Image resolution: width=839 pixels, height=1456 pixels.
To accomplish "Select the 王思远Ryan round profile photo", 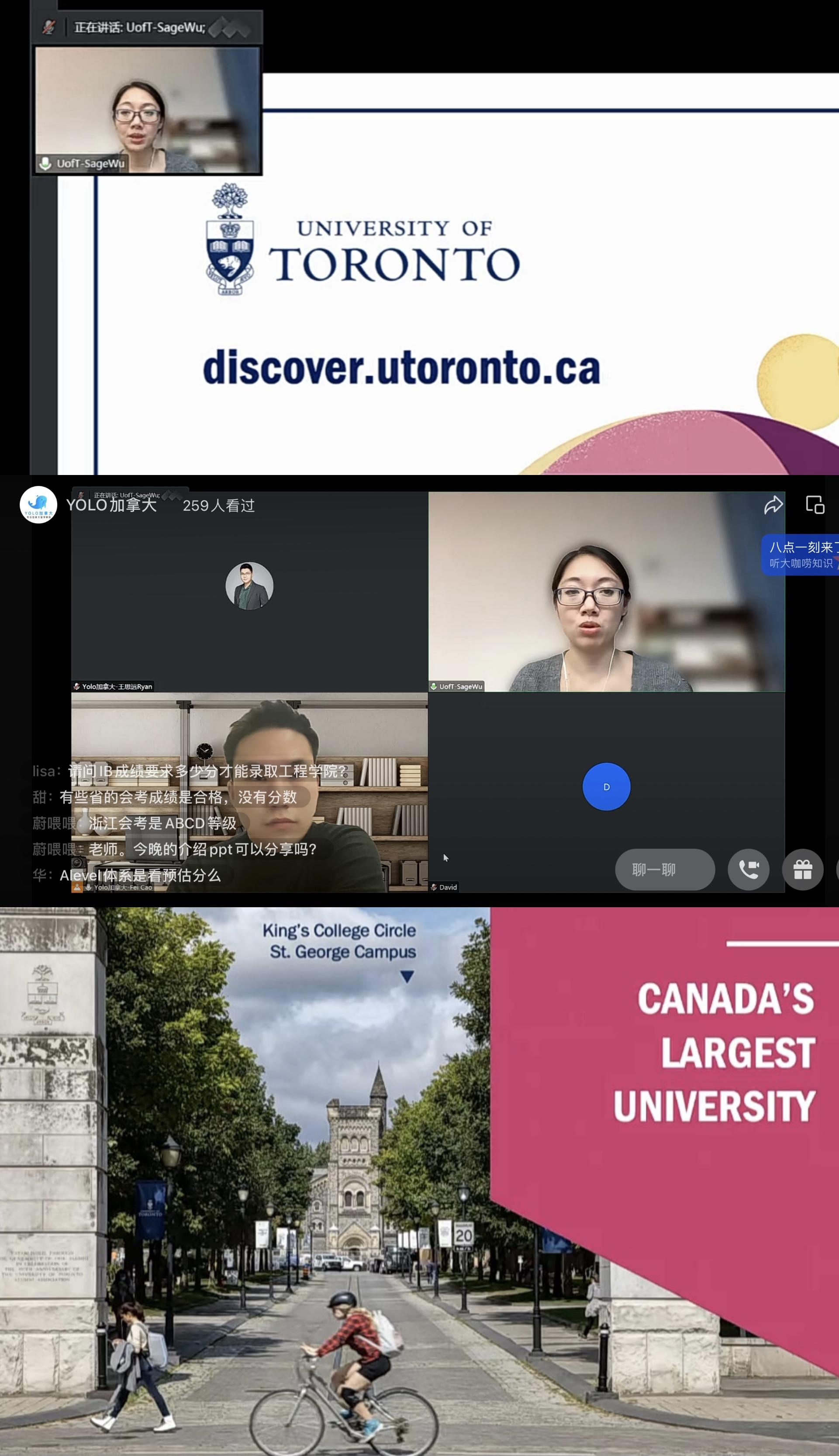I will (x=249, y=585).
